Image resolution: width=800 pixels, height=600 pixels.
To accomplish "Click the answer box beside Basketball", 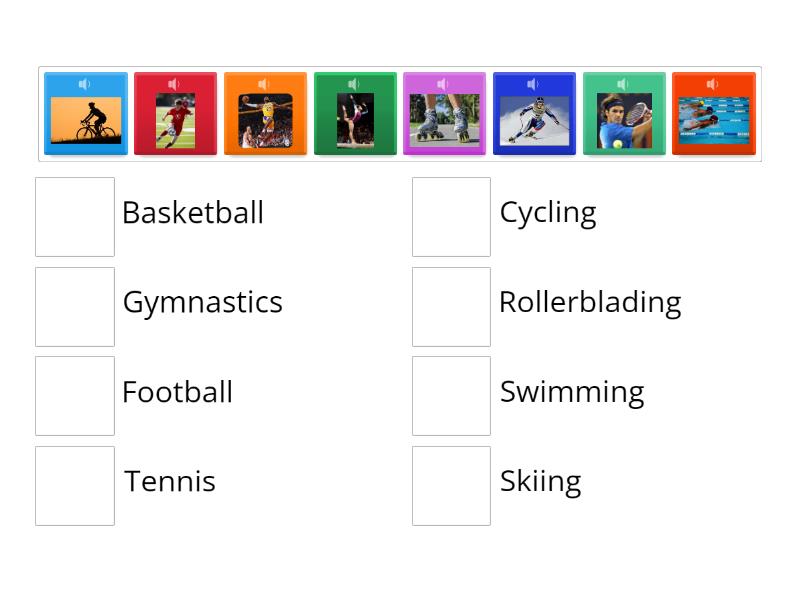I will coord(74,216).
